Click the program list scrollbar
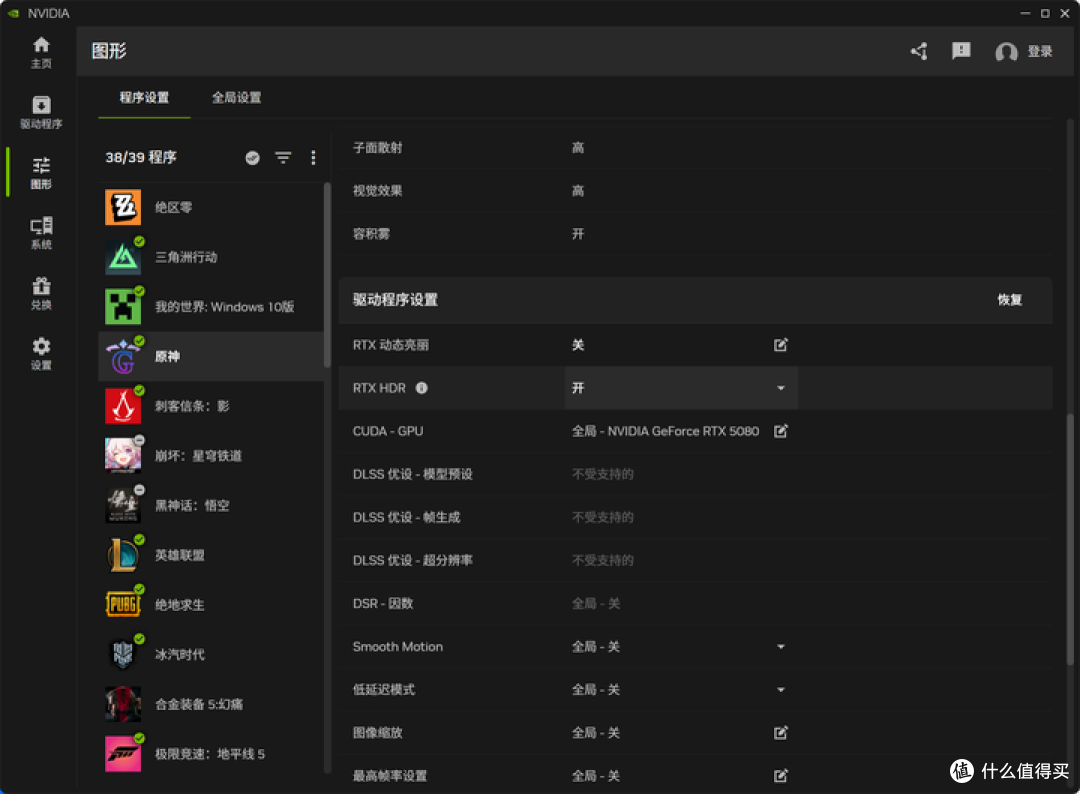 (x=327, y=275)
